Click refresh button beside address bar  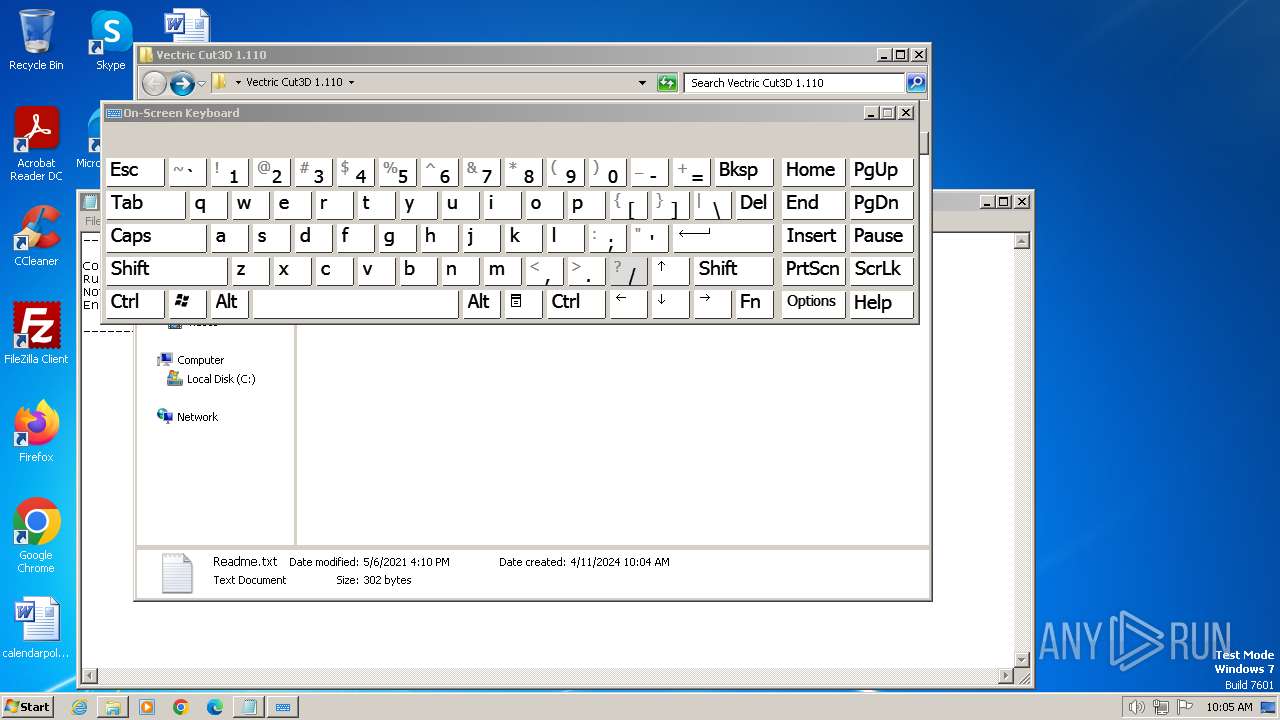[667, 83]
